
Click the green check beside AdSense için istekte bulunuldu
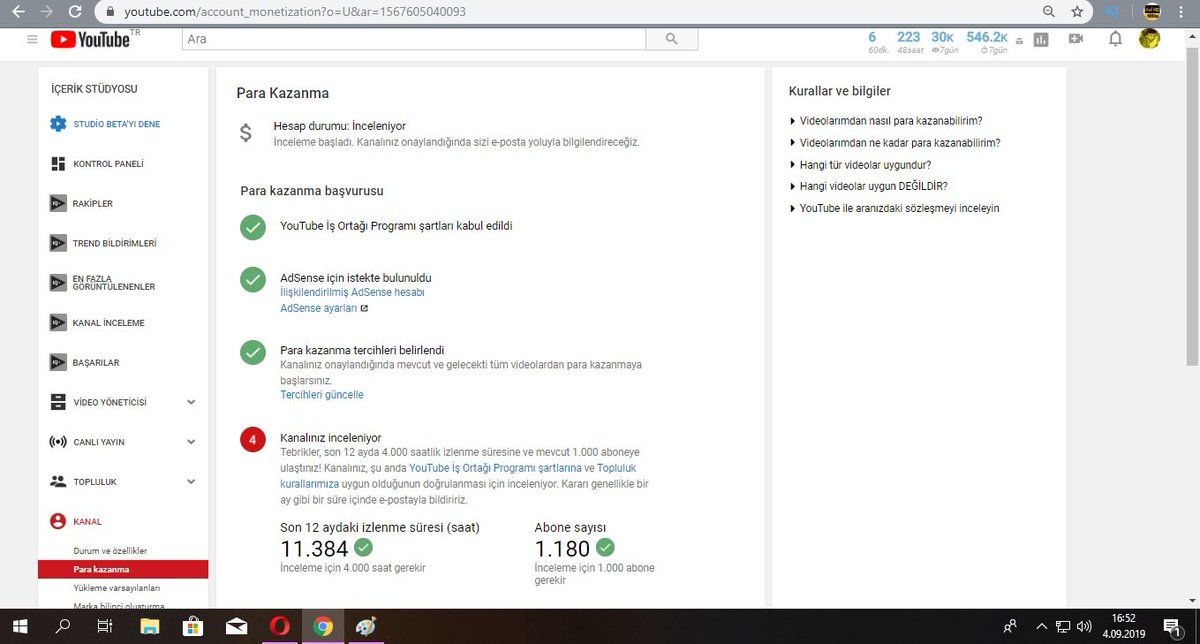coord(253,280)
